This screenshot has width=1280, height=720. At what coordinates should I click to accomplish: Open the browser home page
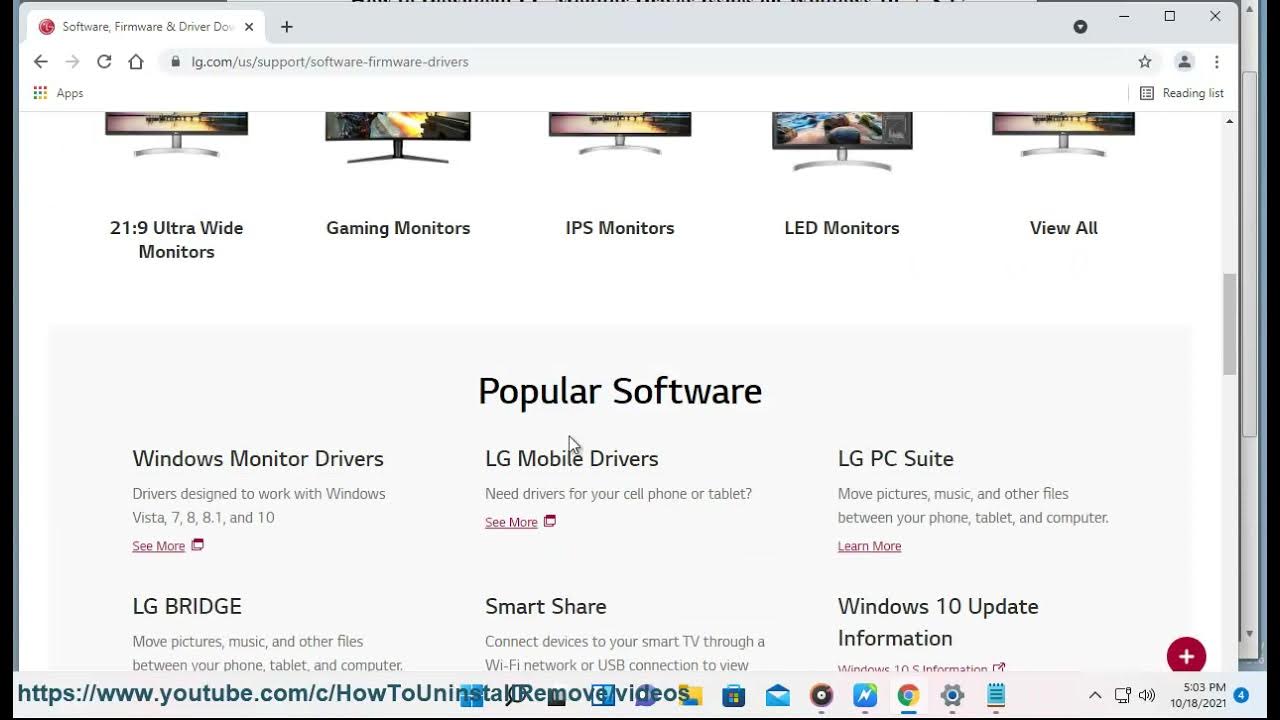click(136, 62)
